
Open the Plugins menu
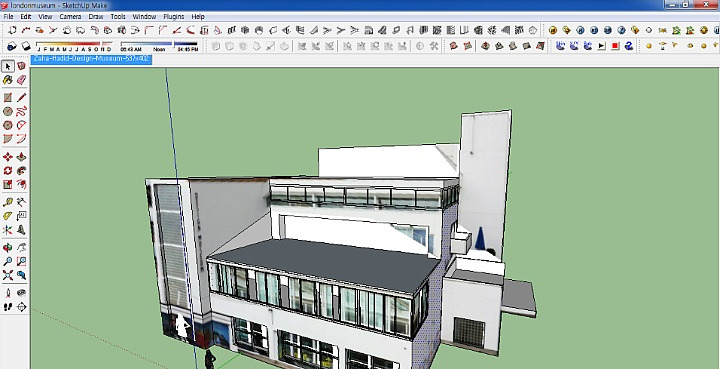tap(174, 17)
